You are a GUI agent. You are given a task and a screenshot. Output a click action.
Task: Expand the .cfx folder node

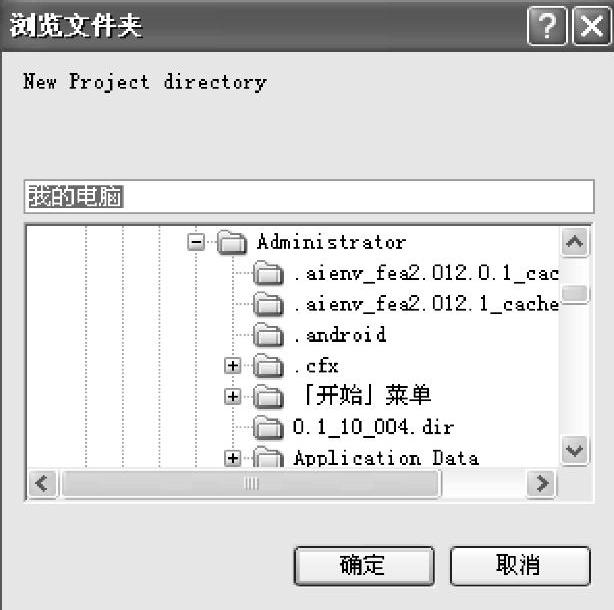tap(233, 366)
